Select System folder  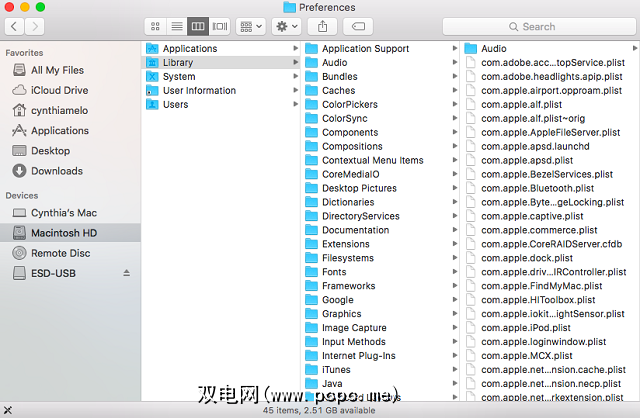(x=220, y=76)
